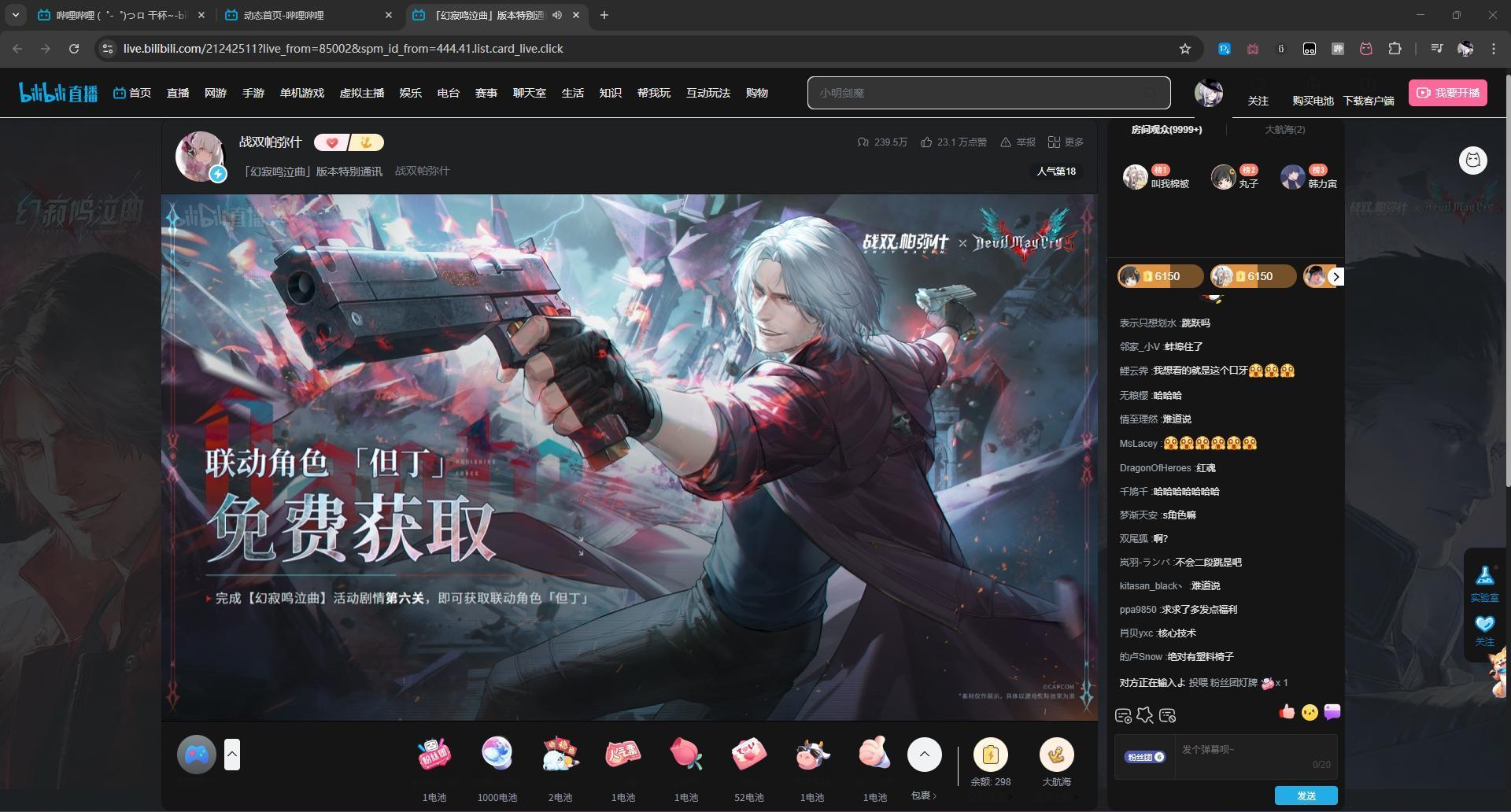The image size is (1511, 812).
Task: Open the tab search dropdown arrow
Action: [x=15, y=15]
